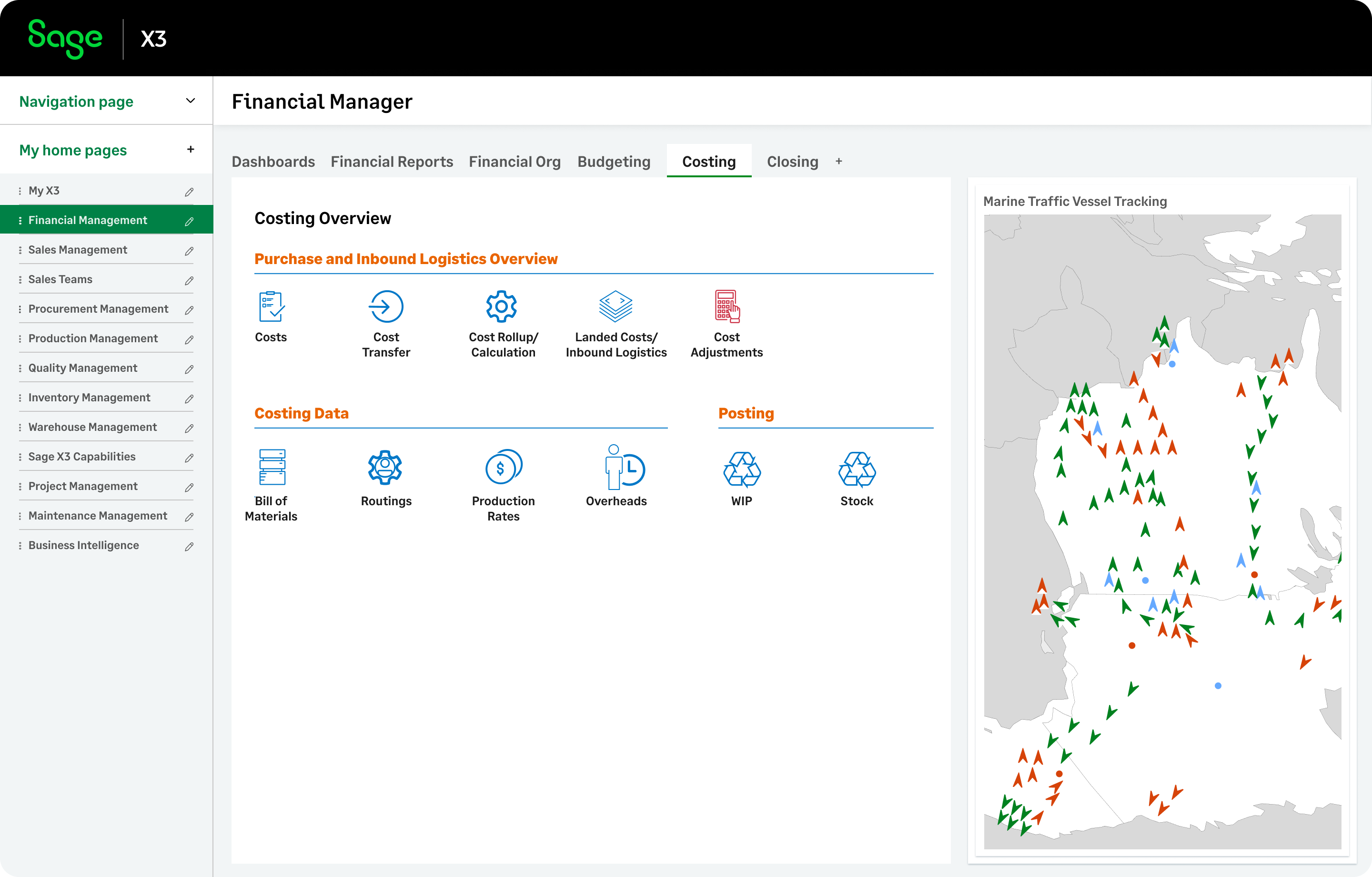This screenshot has width=1372, height=877.
Task: Click the Marine Traffic Vessel Tracking title
Action: [x=1075, y=201]
